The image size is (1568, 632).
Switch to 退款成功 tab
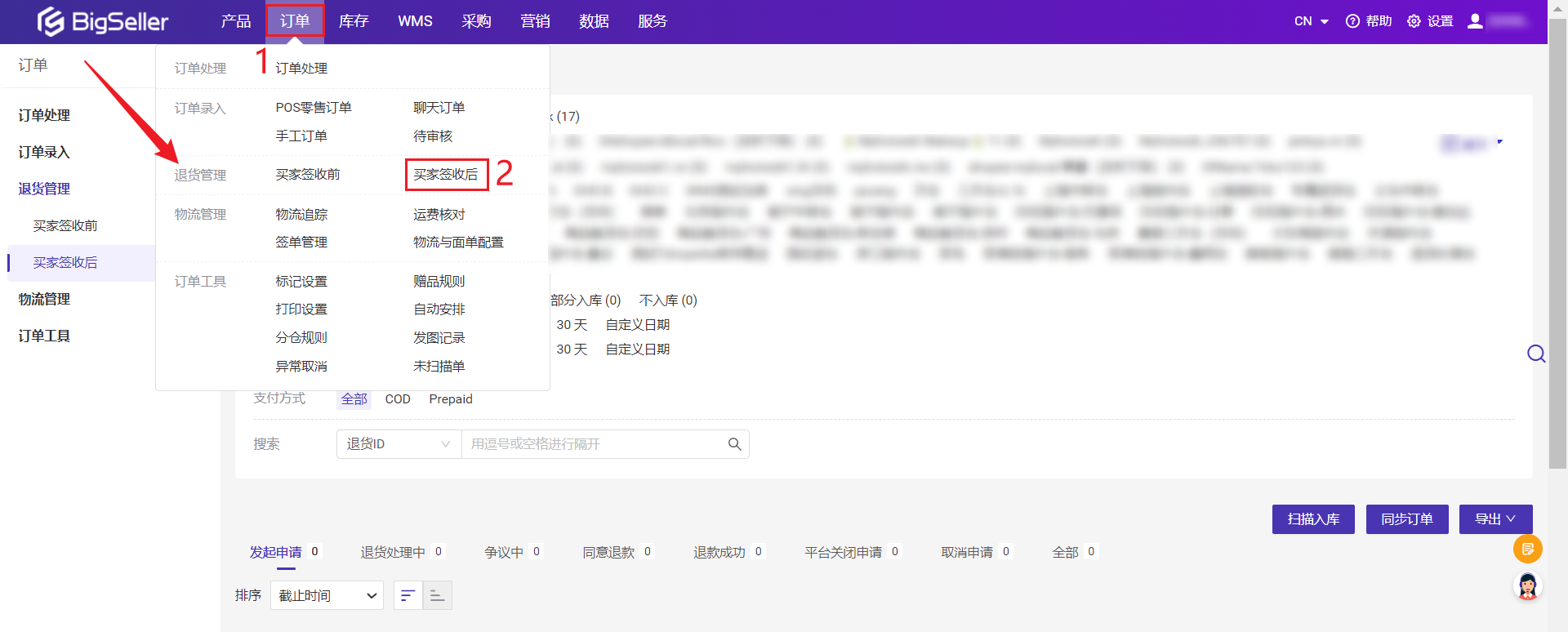click(728, 553)
